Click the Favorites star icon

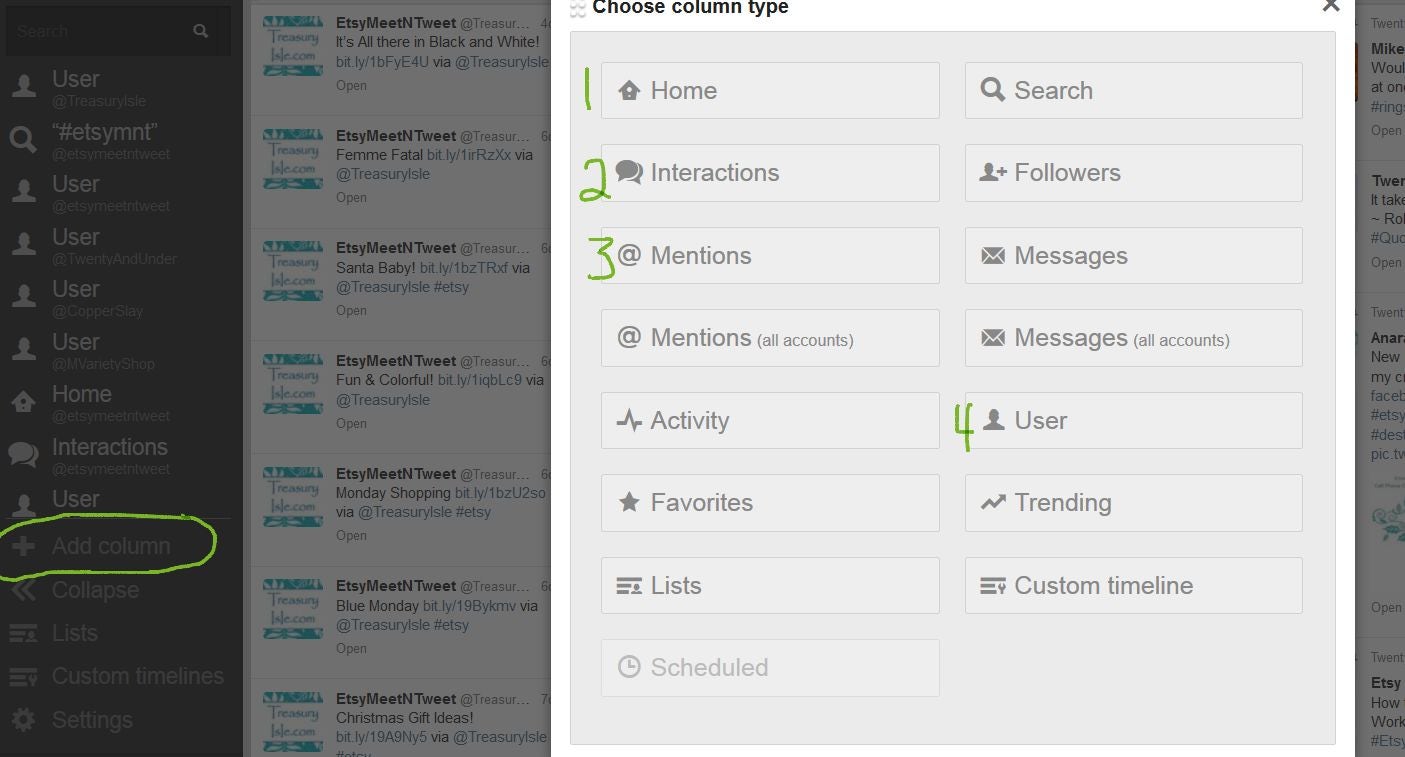coord(629,502)
